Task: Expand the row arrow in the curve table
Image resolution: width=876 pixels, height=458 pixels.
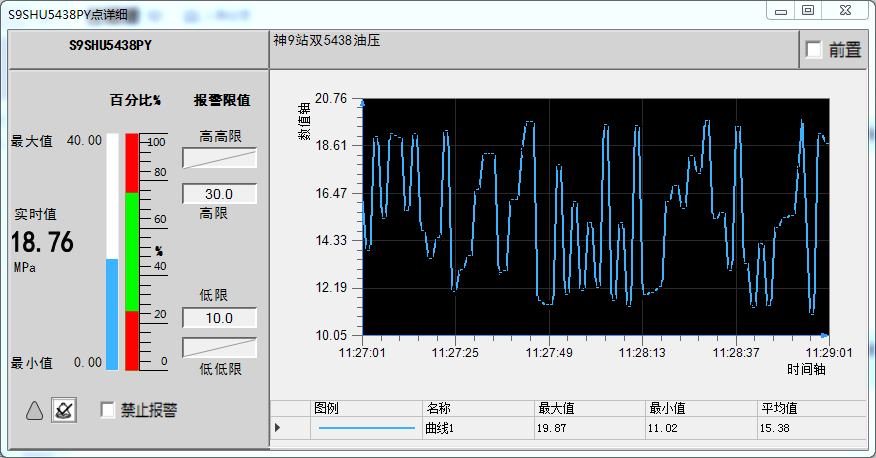Action: 277,428
